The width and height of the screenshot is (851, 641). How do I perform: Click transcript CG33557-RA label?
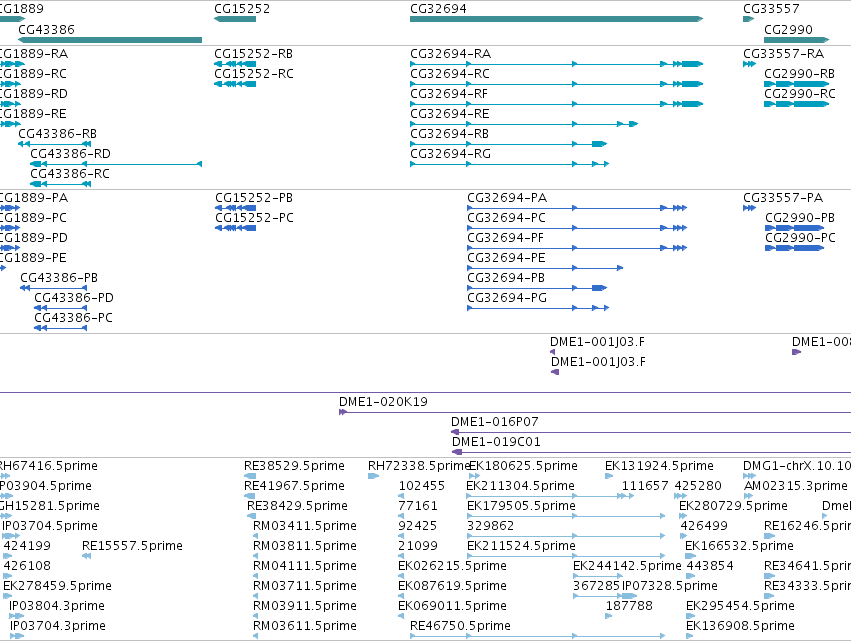(x=783, y=54)
